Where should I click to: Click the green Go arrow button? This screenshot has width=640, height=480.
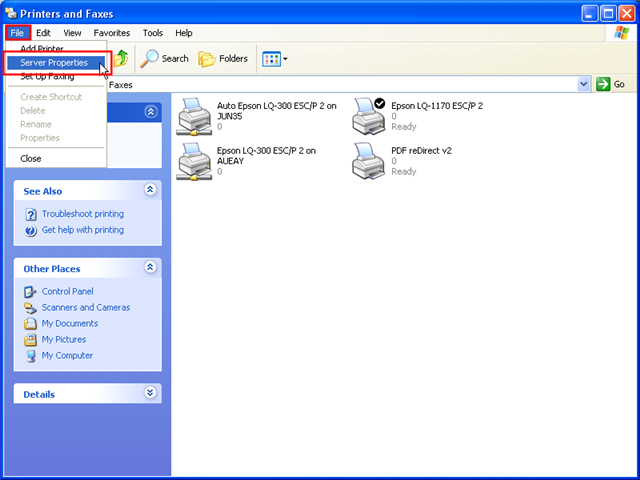(604, 85)
